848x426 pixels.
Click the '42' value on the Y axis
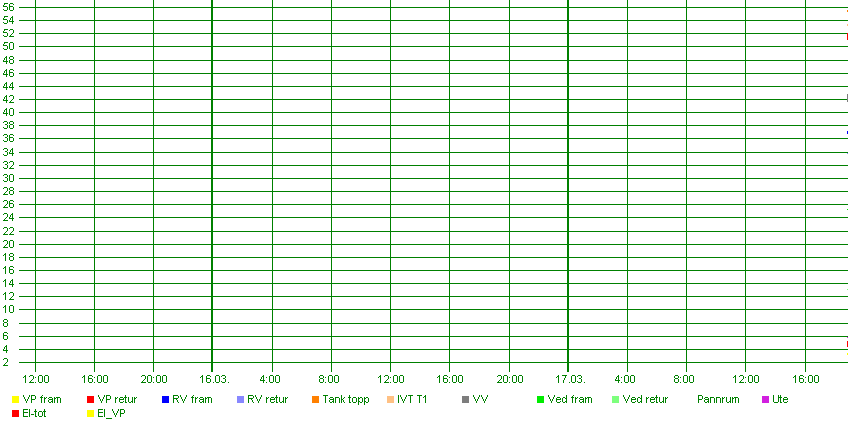pos(8,99)
